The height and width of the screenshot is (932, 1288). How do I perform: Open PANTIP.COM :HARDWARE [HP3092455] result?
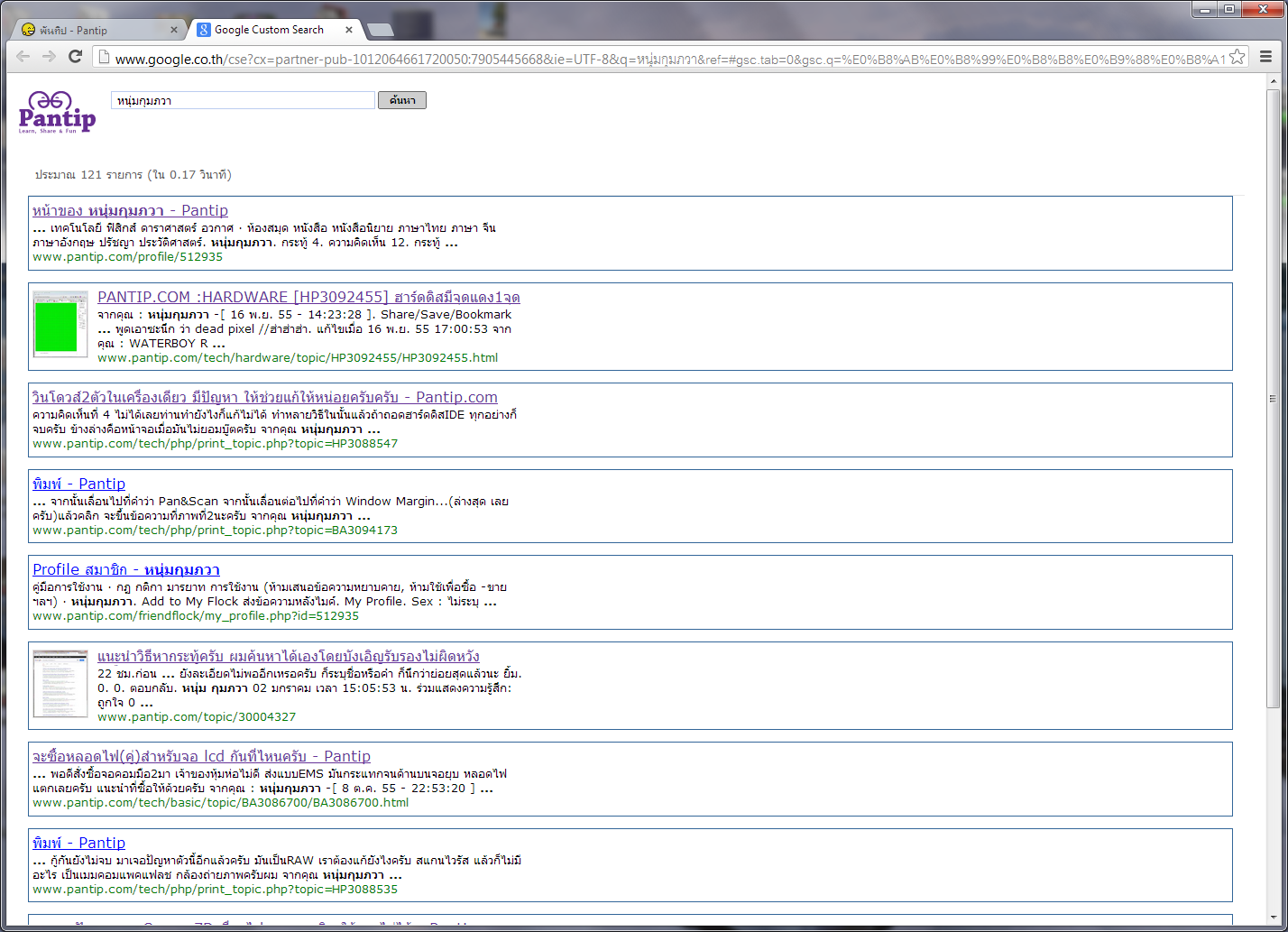[x=308, y=297]
